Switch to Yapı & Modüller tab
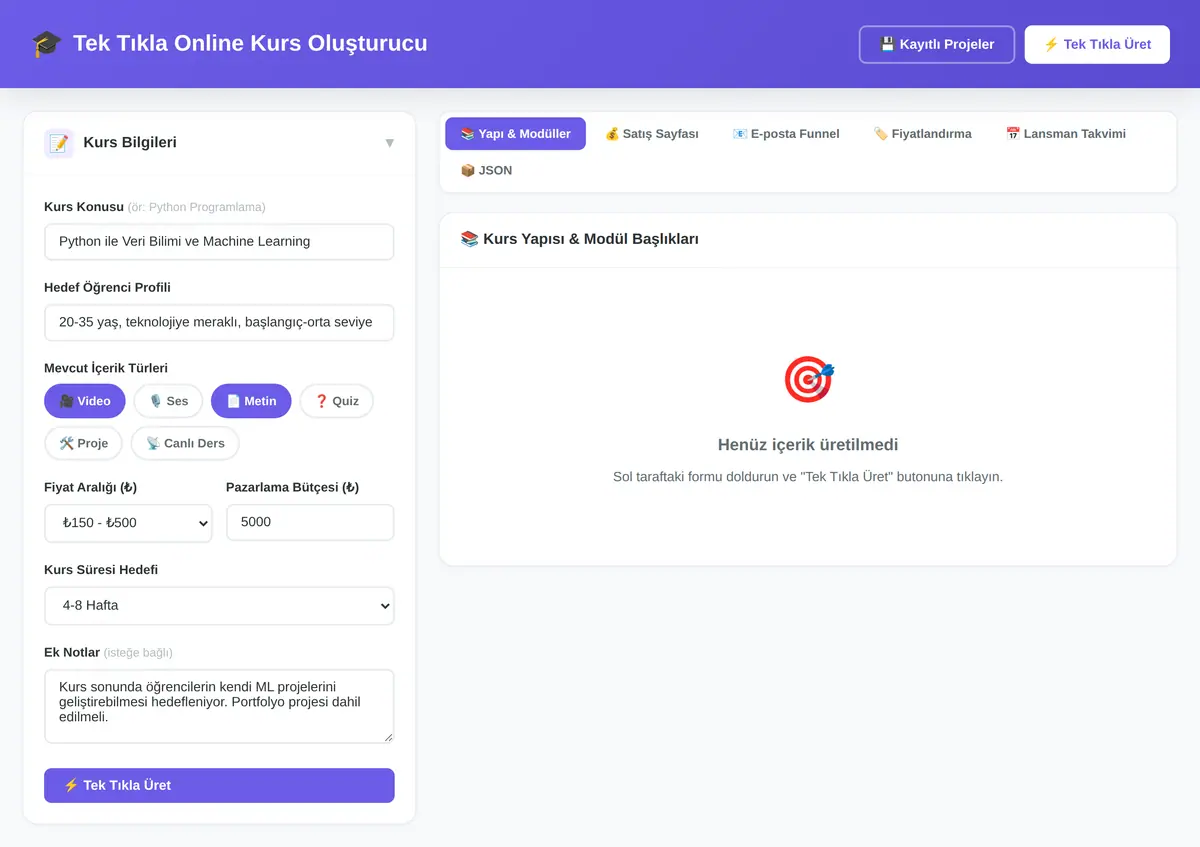This screenshot has width=1200, height=847. (x=515, y=133)
